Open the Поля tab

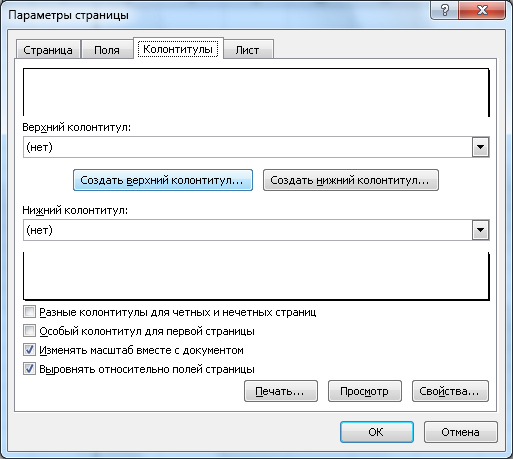(x=107, y=50)
